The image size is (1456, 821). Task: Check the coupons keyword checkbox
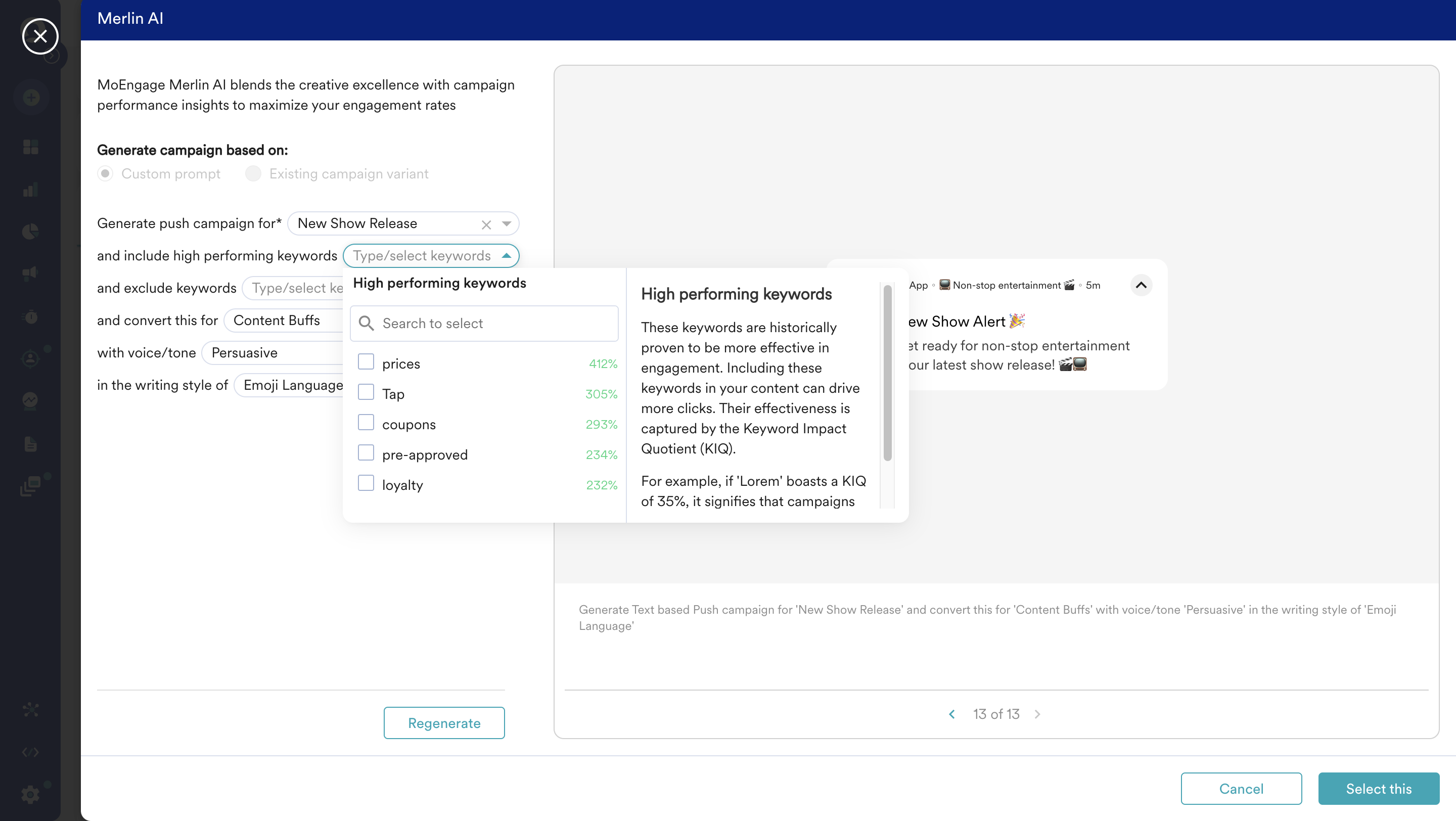(x=366, y=423)
